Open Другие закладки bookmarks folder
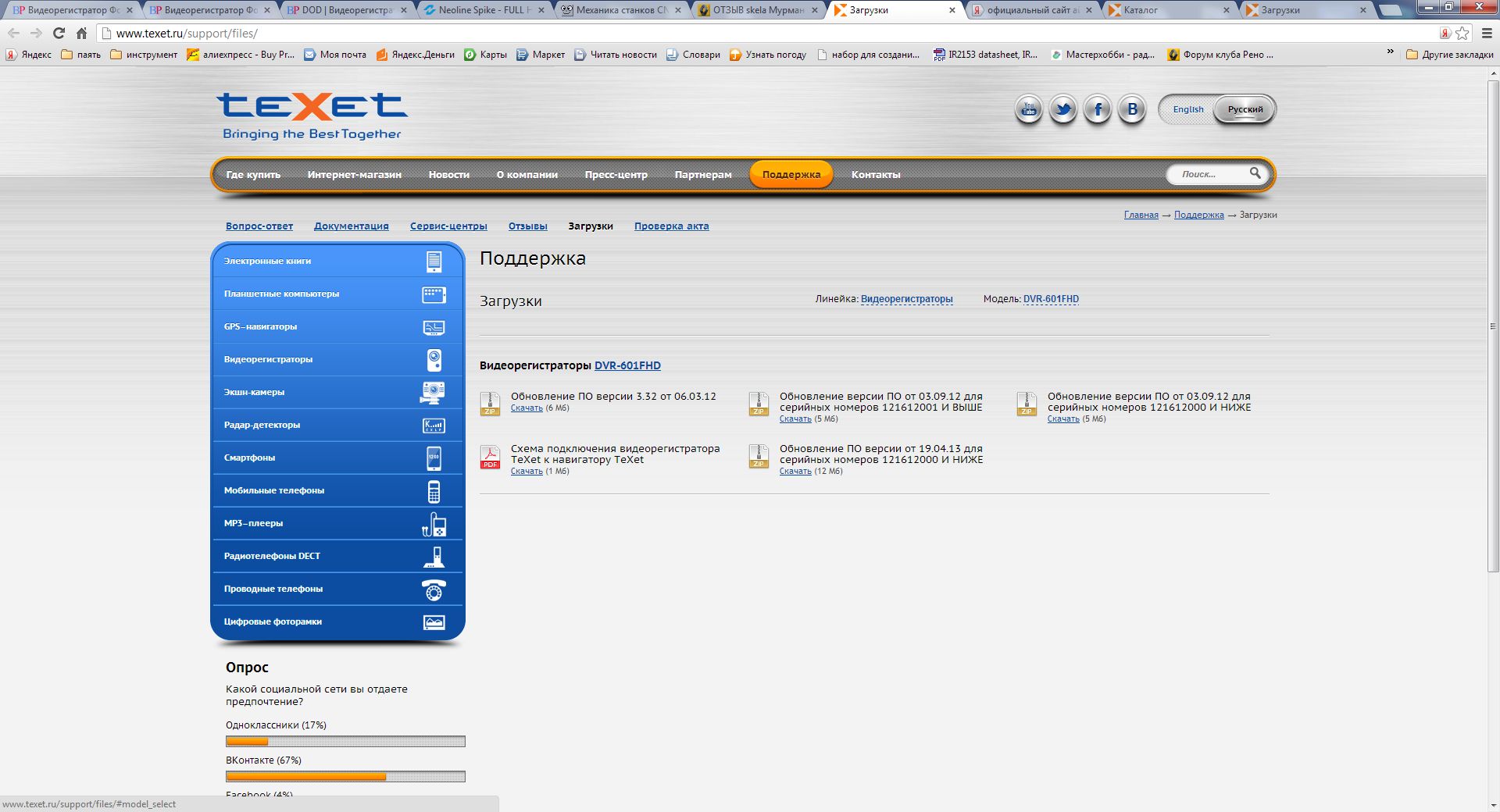This screenshot has width=1500, height=812. 1450,55
